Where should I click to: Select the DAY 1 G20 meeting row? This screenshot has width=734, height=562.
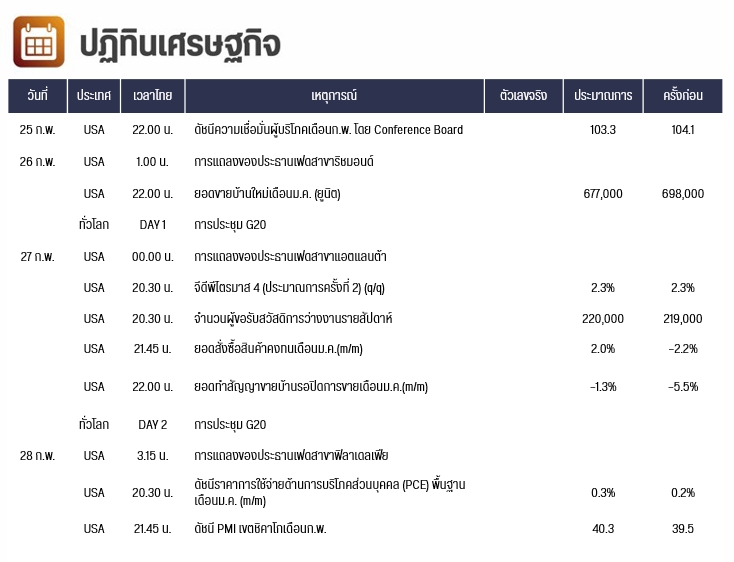[x=365, y=225]
